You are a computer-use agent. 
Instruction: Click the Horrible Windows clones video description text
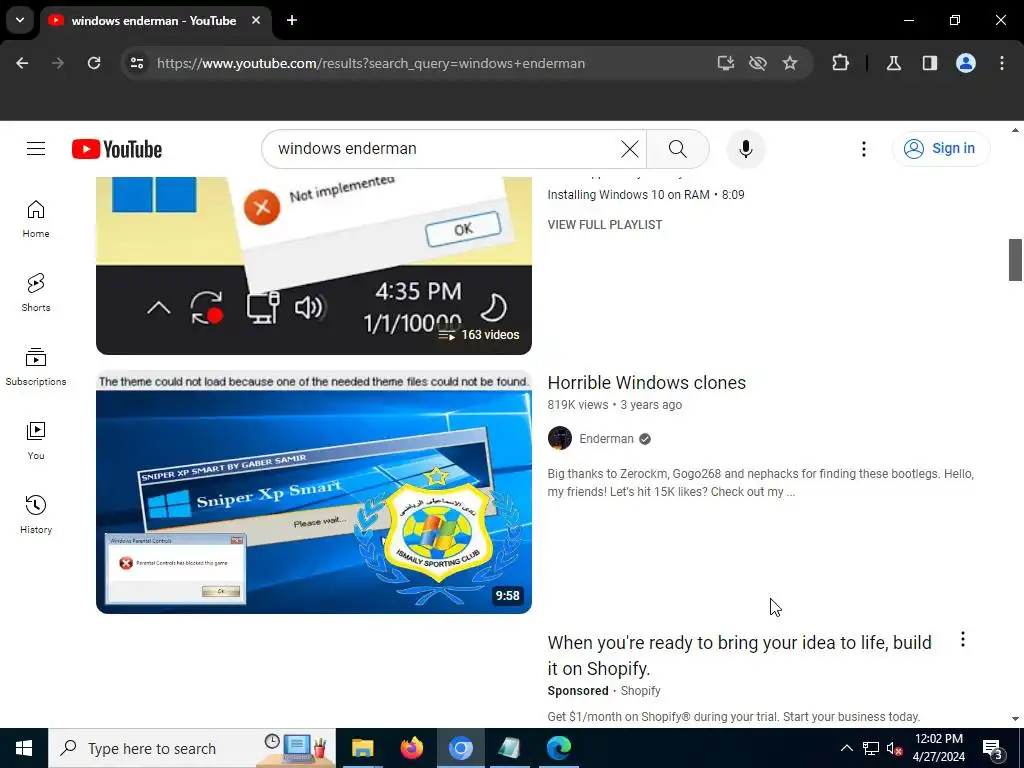(x=761, y=483)
